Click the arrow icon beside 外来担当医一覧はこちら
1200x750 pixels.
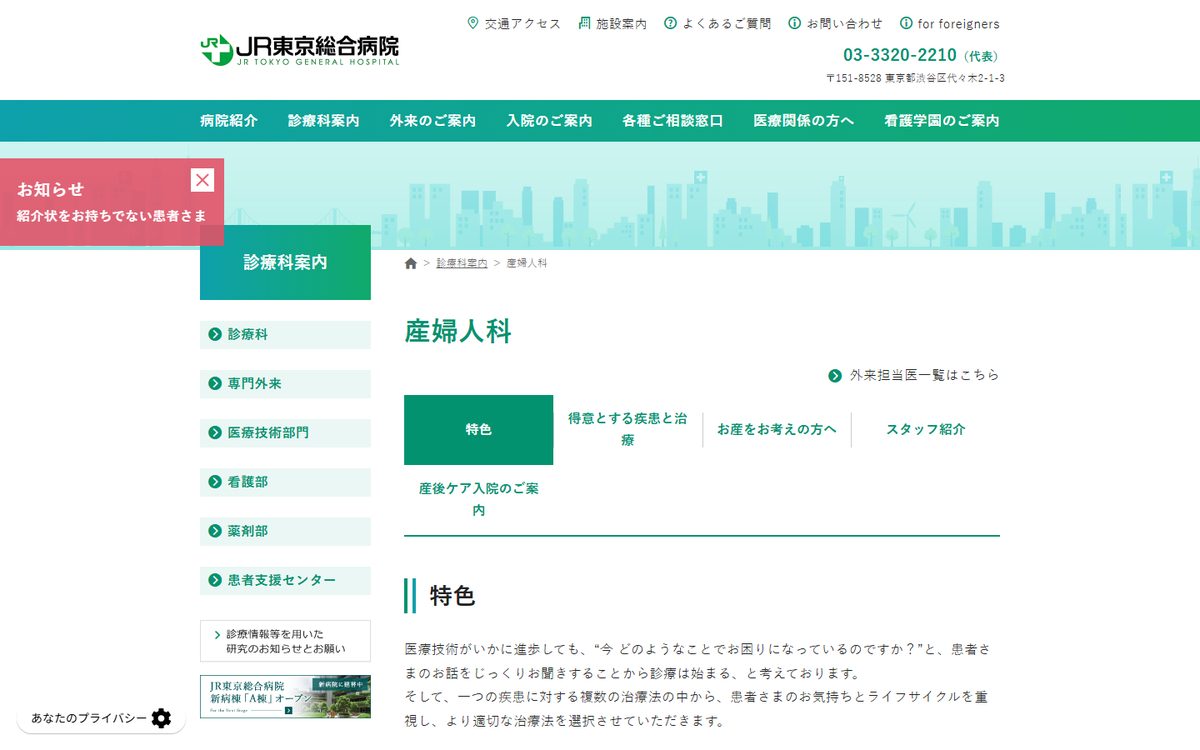(x=835, y=375)
